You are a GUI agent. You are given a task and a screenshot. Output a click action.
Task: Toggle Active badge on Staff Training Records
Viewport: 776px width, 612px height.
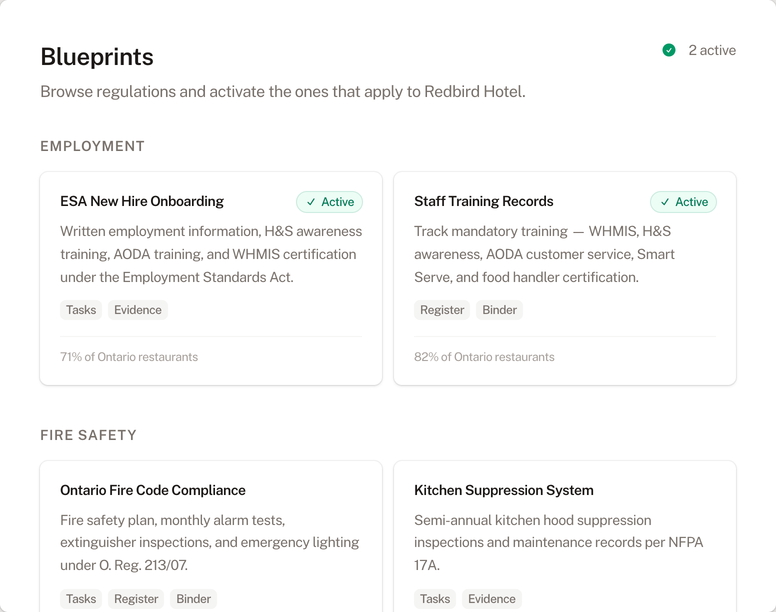click(683, 202)
